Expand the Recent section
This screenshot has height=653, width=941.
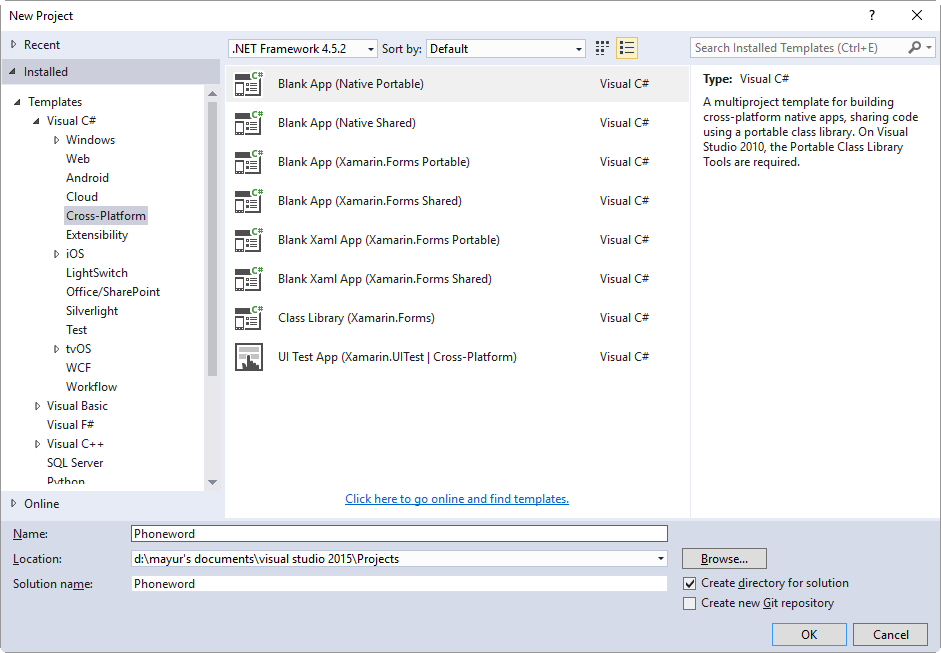(x=14, y=44)
